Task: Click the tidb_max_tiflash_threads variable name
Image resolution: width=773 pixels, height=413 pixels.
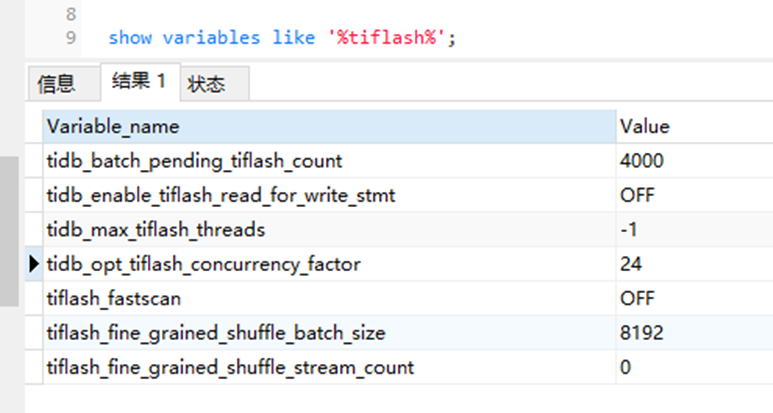Action: [156, 230]
